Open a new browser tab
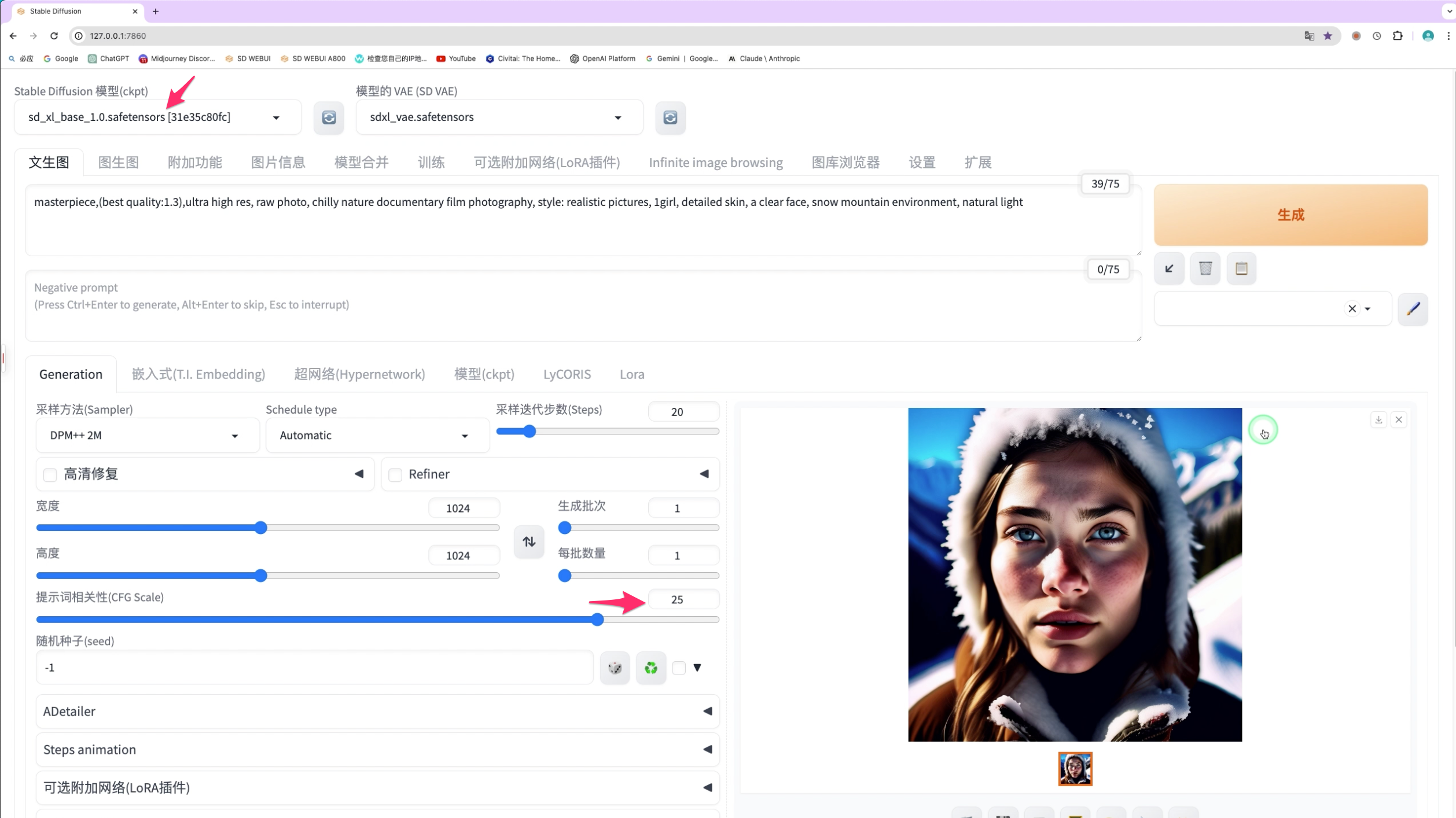 click(155, 11)
